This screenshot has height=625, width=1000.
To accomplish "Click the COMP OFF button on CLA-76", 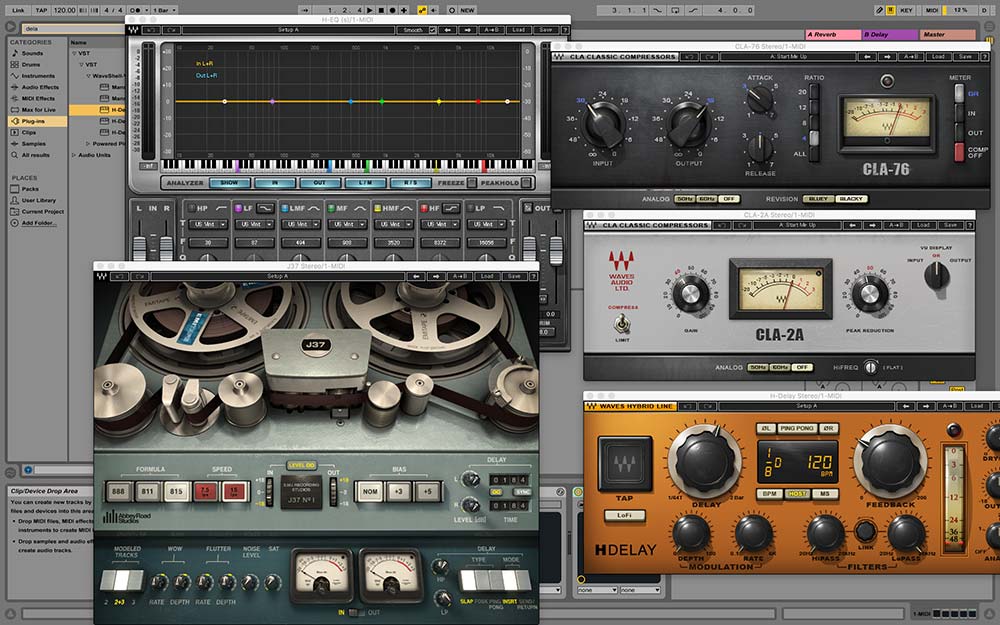I will pos(959,152).
